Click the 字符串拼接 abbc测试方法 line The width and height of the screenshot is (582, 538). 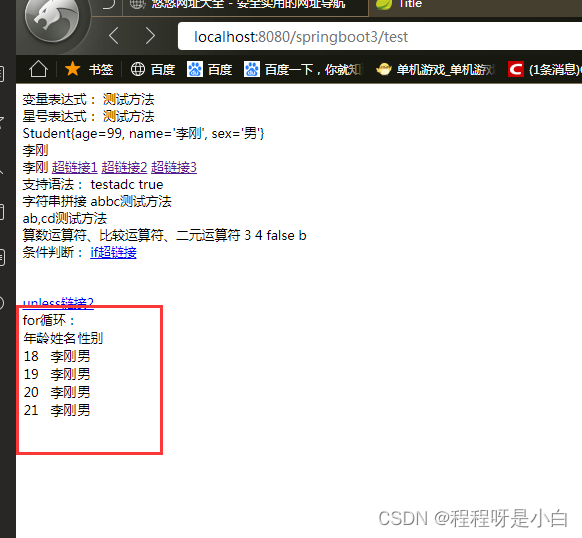pos(97,202)
